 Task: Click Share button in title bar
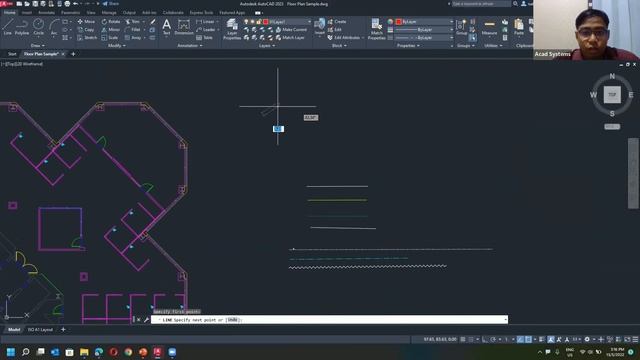[111, 4]
